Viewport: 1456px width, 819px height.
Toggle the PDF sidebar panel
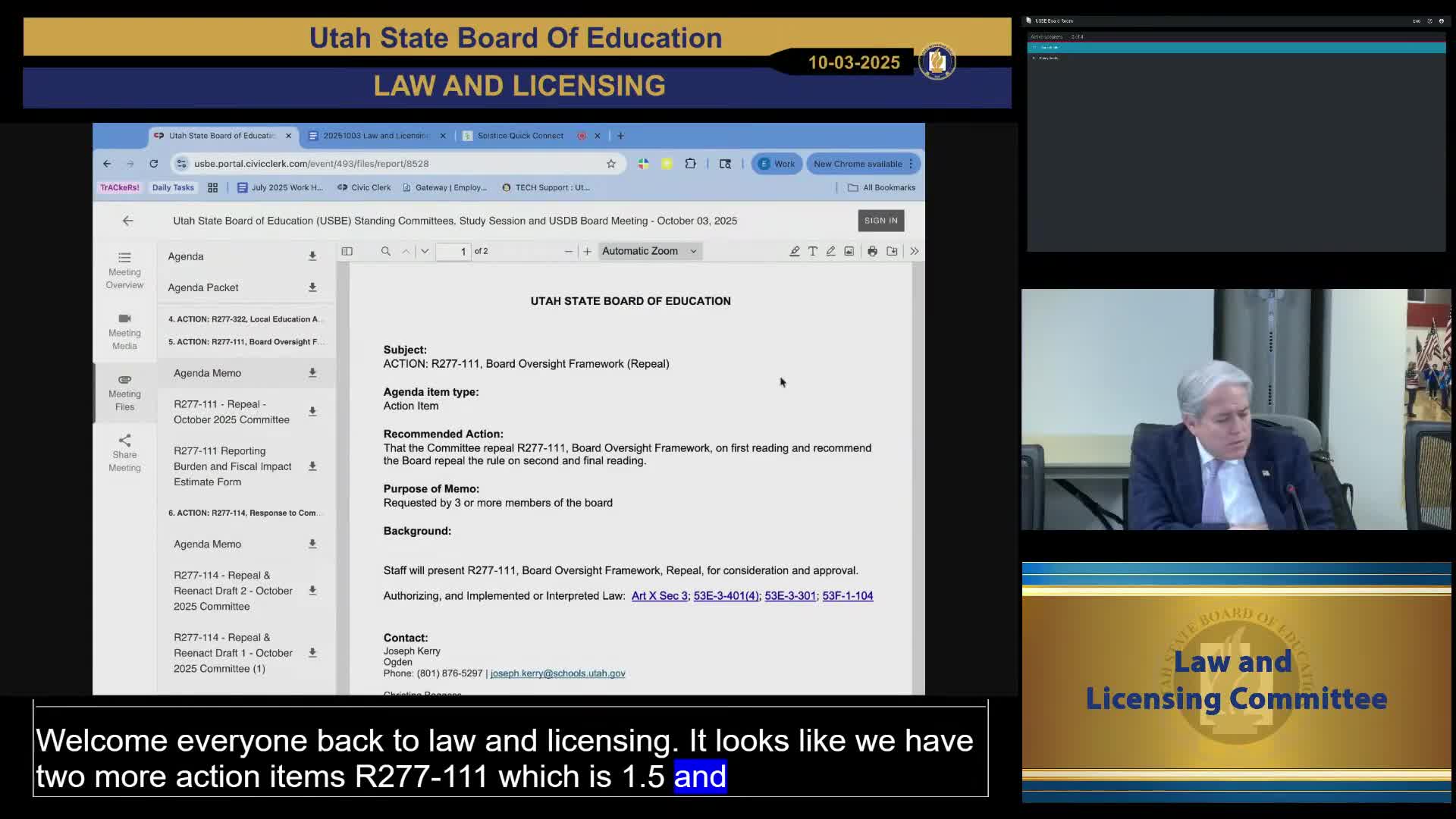pyautogui.click(x=347, y=251)
